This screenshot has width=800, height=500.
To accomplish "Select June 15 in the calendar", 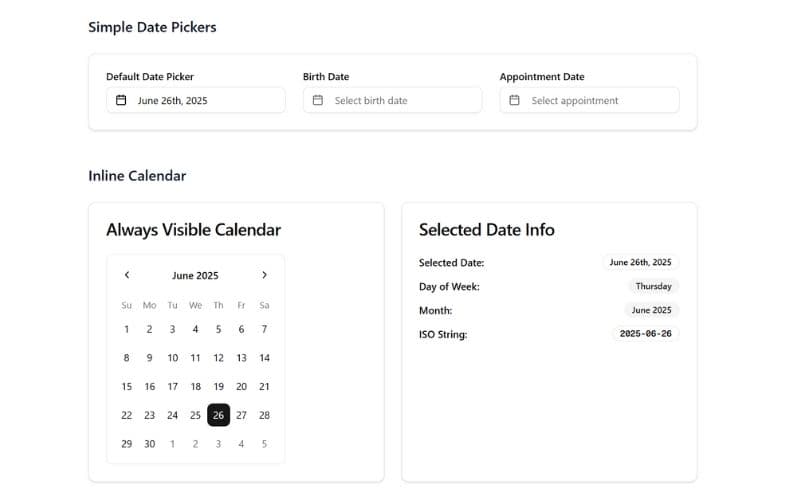I will point(127,386).
